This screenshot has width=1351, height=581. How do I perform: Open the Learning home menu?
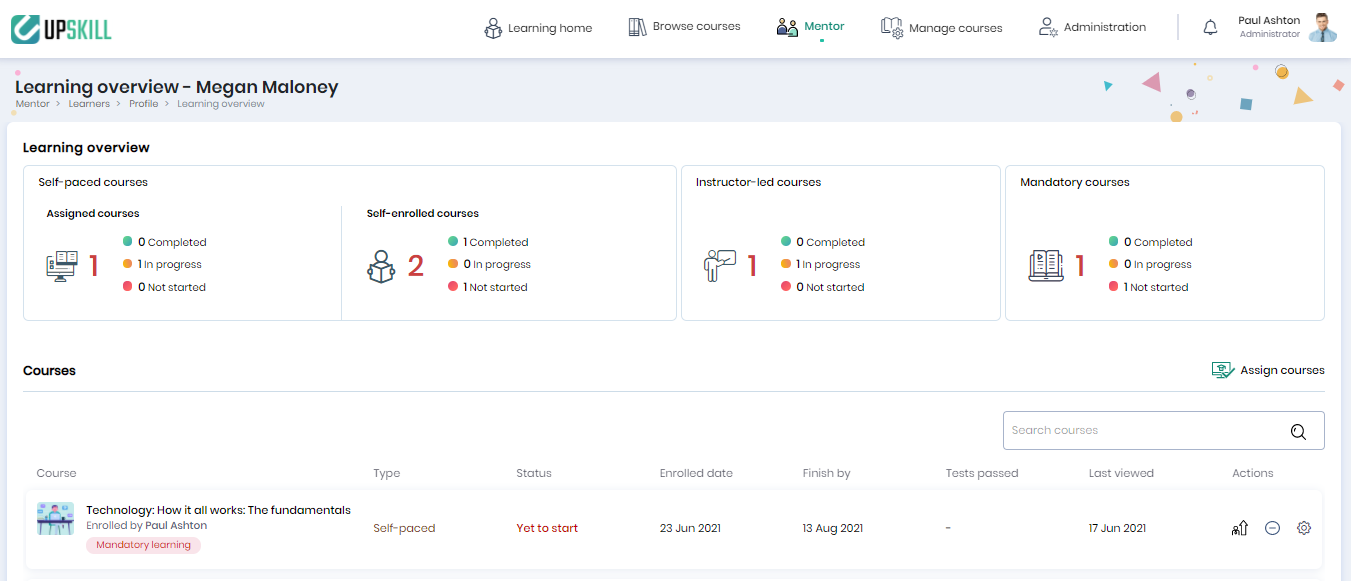[x=538, y=28]
